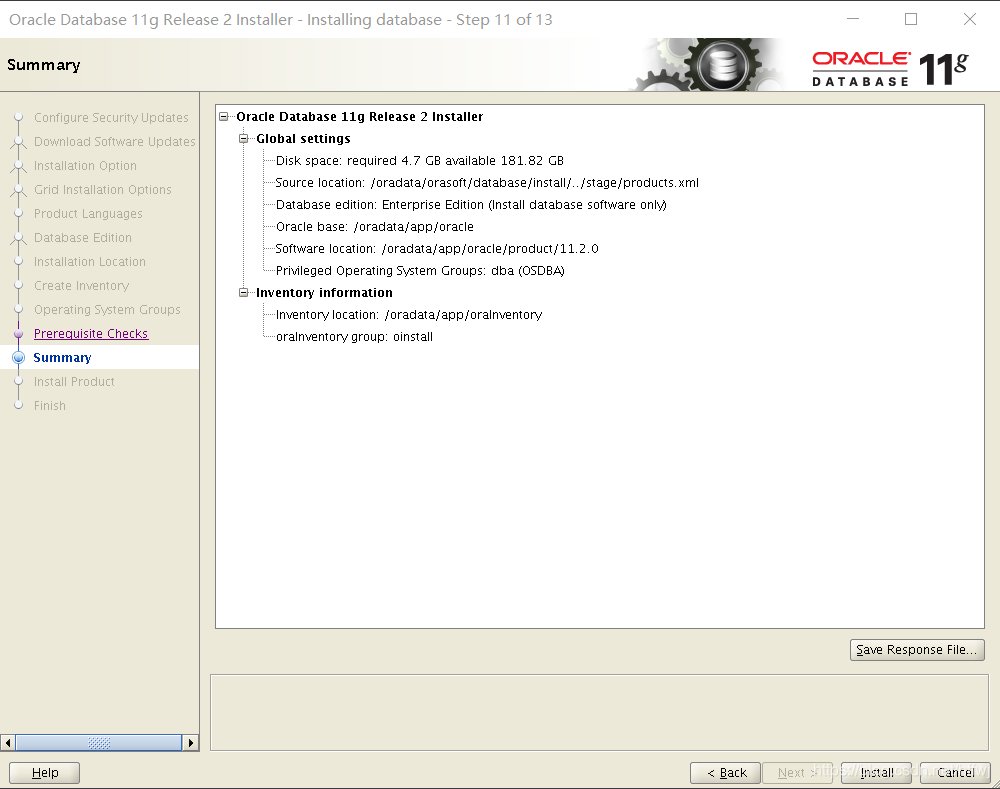The height and width of the screenshot is (789, 1000).
Task: Select the Installation Option step
Action: tap(85, 166)
